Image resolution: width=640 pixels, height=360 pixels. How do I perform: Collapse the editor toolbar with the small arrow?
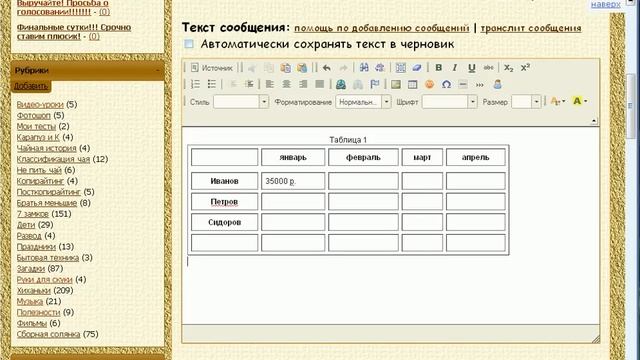(x=594, y=120)
